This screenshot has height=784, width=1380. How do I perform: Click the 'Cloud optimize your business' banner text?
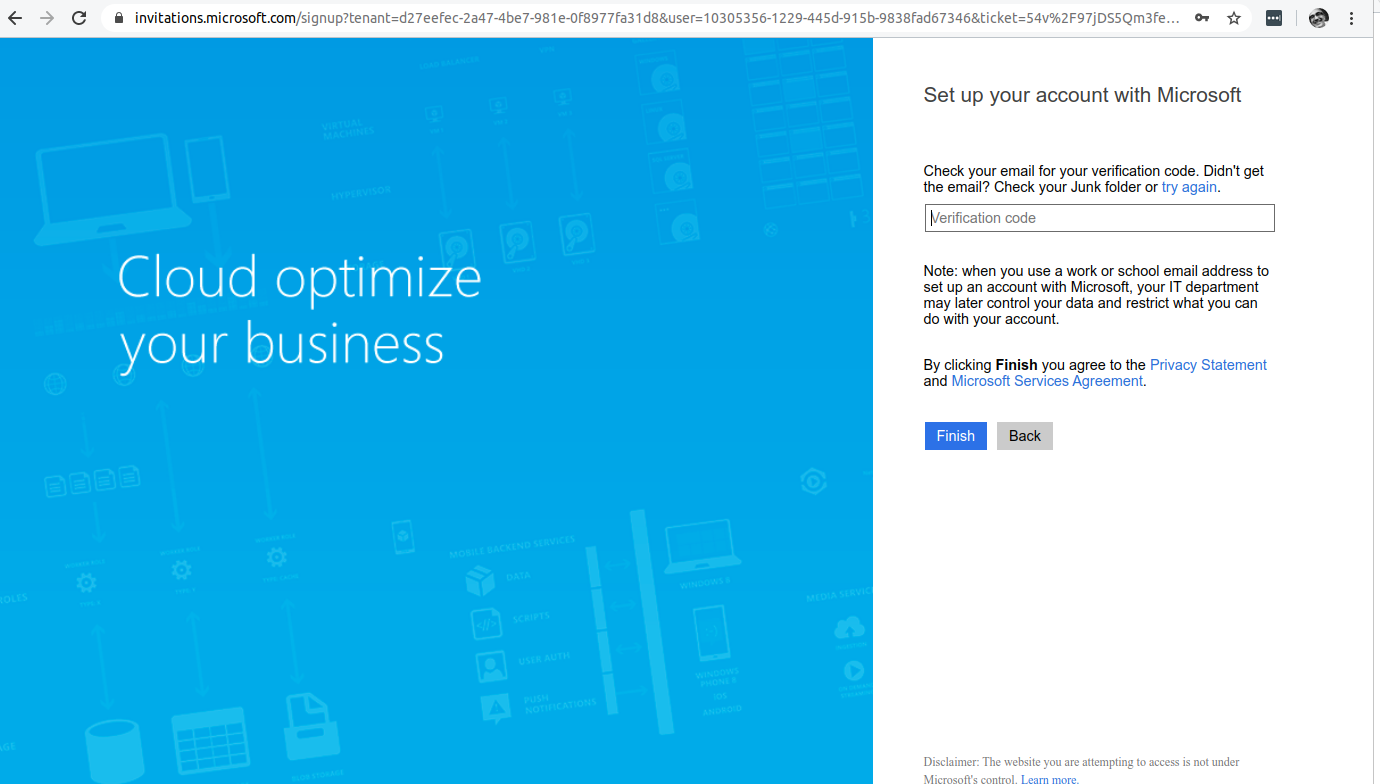coord(299,310)
